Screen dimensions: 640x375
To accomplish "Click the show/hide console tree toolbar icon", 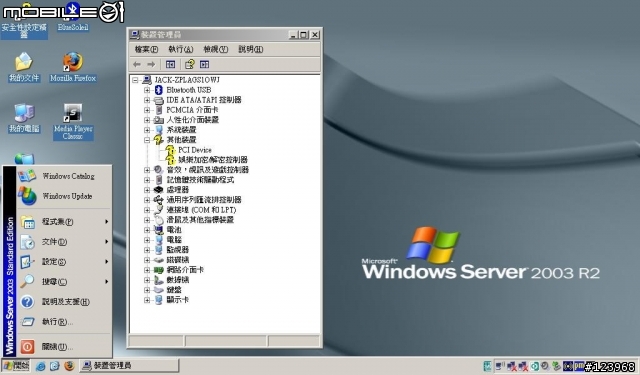I will 170,64.
